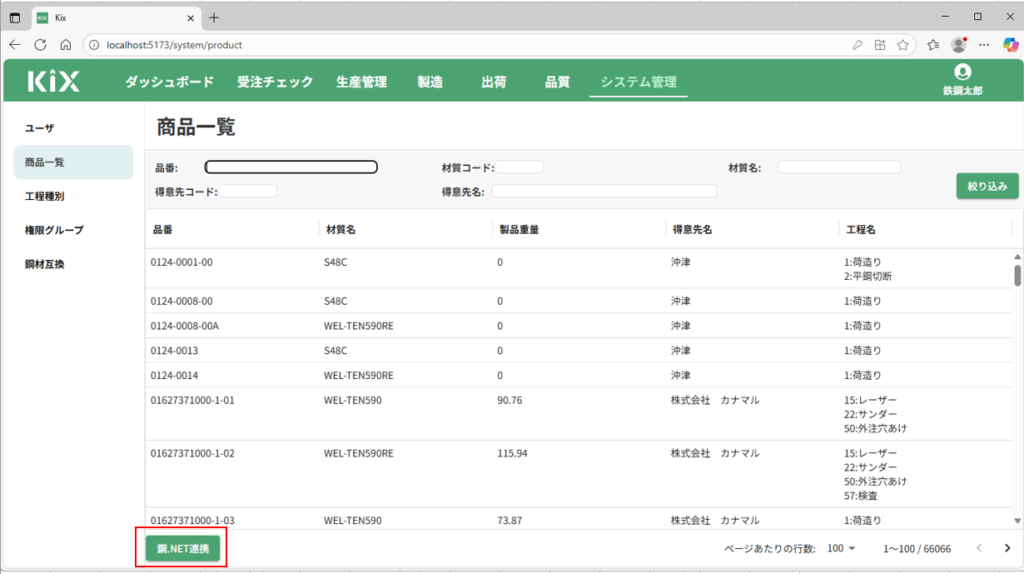Image resolution: width=1024 pixels, height=574 pixels.
Task: Click the 得意先名 filter input field
Action: 604,191
